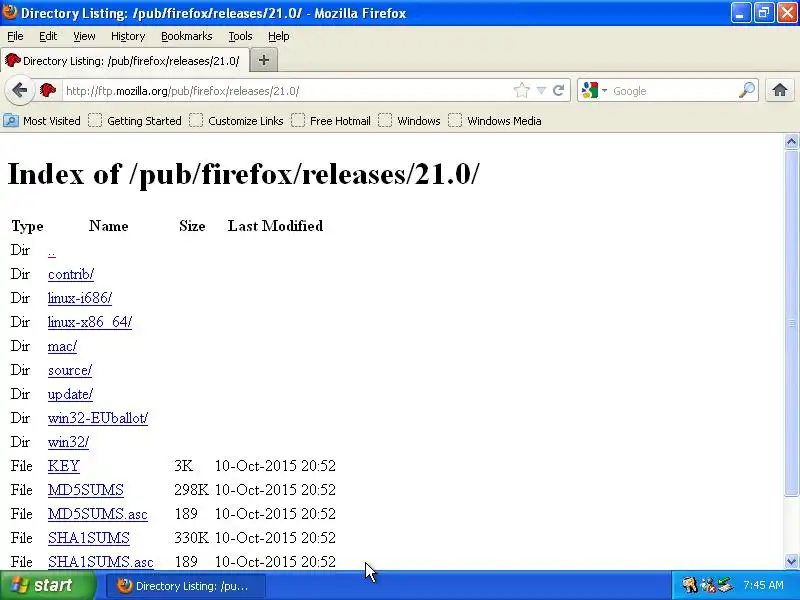Viewport: 800px width, 600px height.
Task: Click the address bar URL field
Action: pyautogui.click(x=288, y=91)
